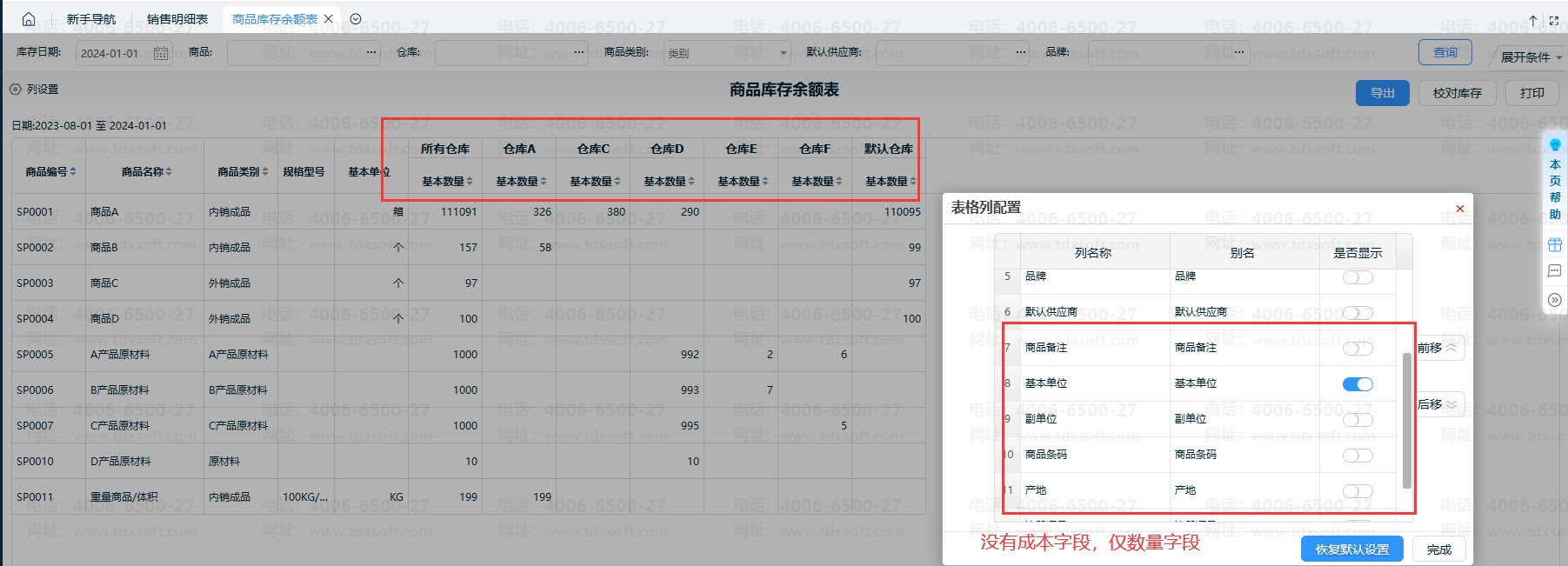Open the 商品 selector ellipsis

coord(371,53)
